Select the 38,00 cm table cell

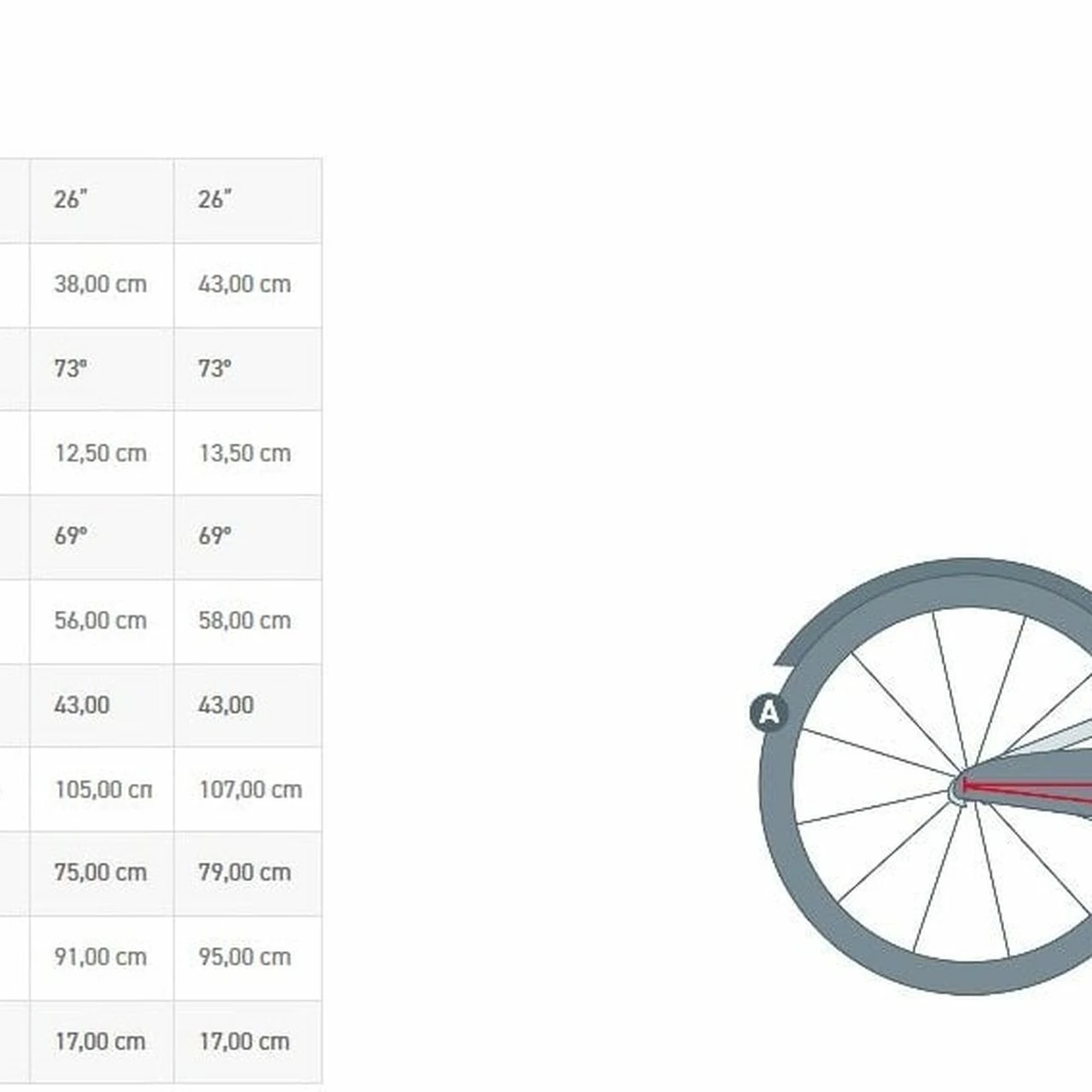point(101,284)
